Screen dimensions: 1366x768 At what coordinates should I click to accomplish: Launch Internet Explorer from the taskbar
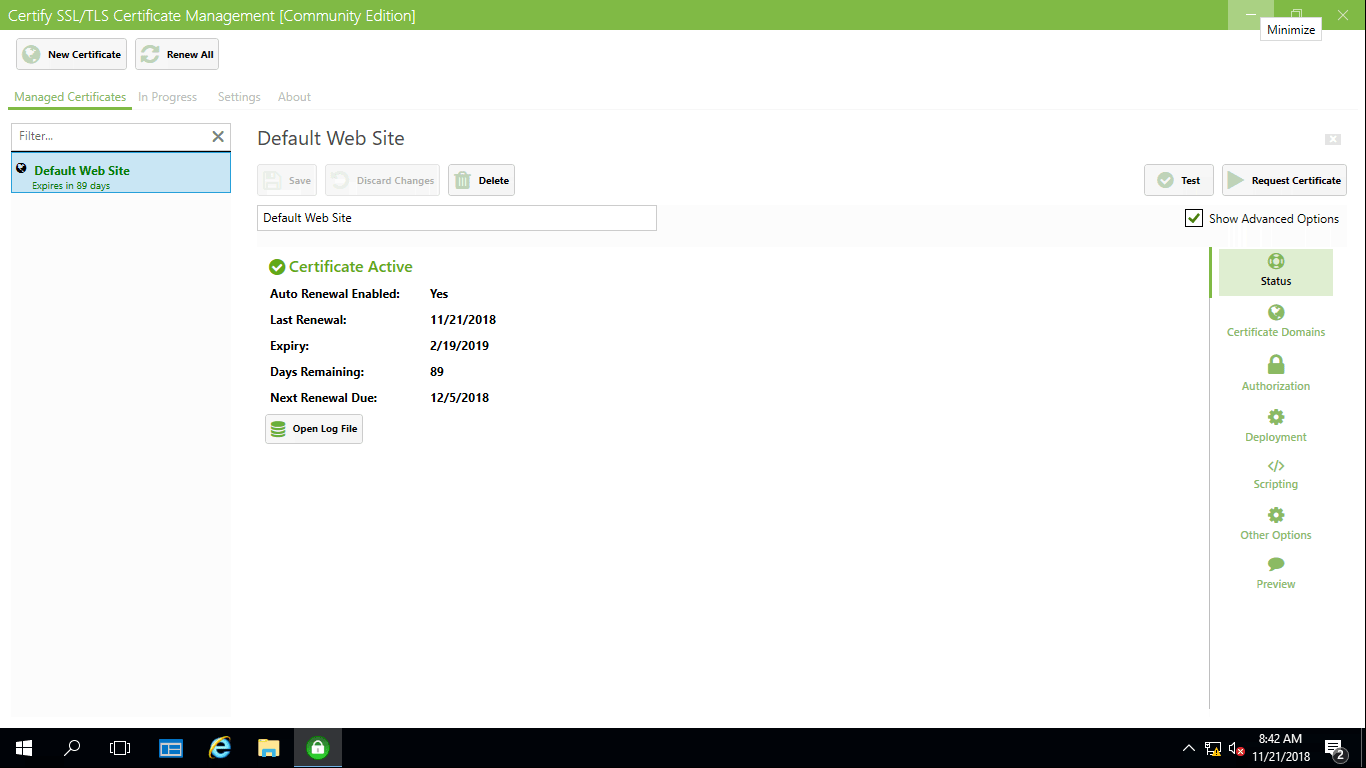(219, 748)
